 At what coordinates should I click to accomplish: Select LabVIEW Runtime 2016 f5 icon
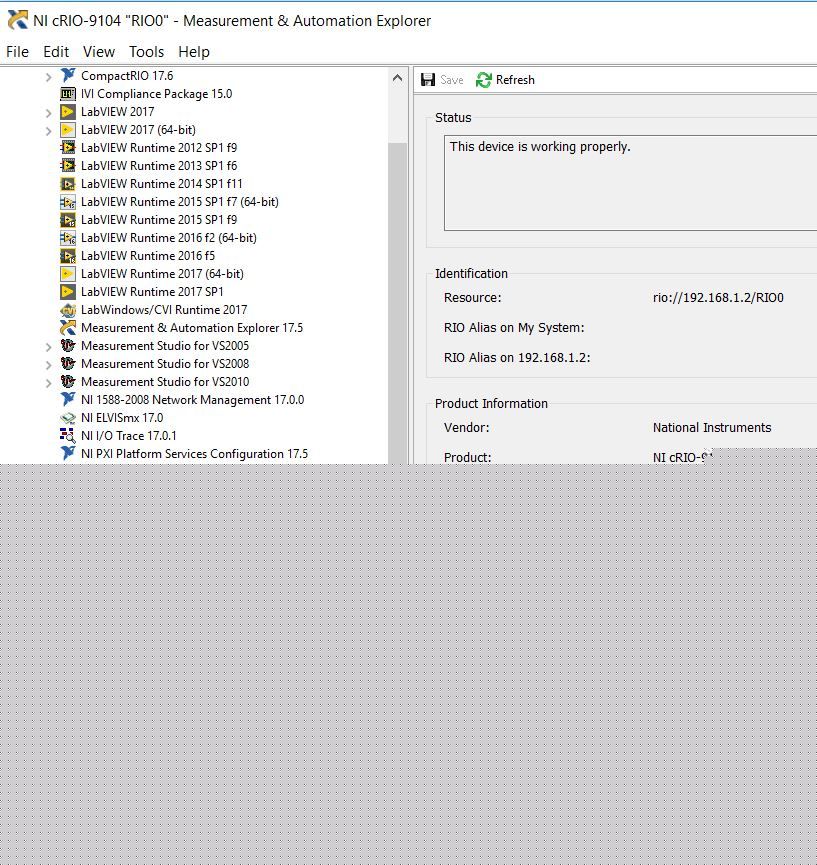[67, 256]
